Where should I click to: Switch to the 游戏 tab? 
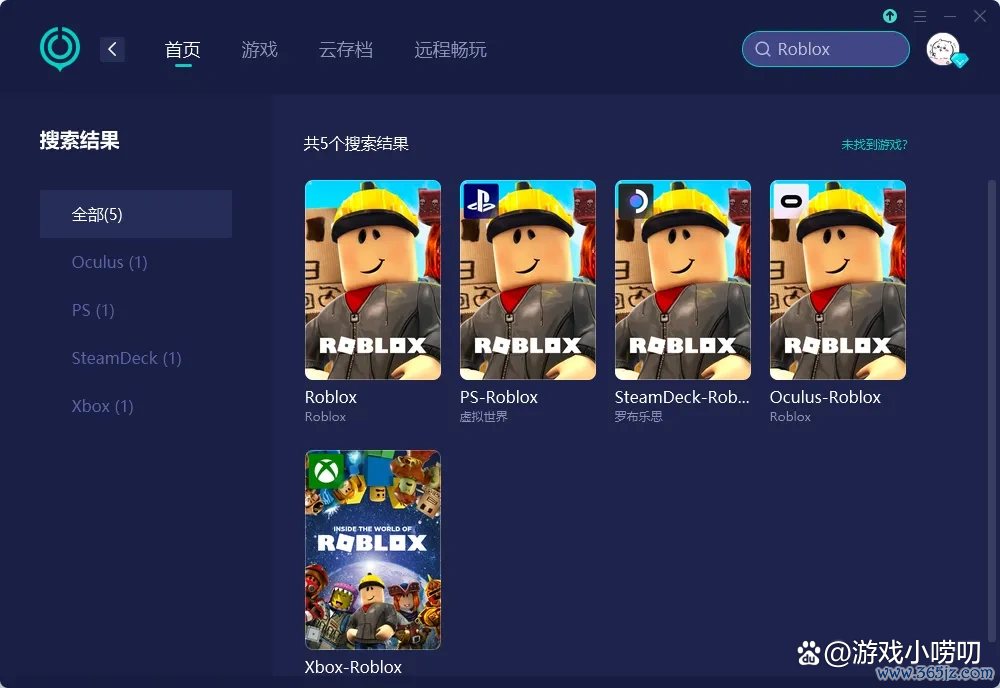(260, 50)
